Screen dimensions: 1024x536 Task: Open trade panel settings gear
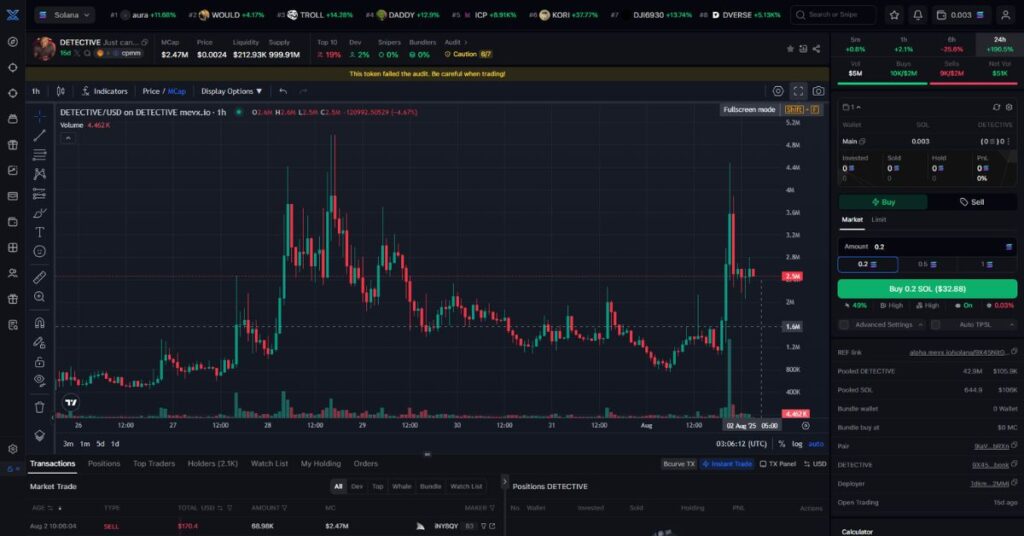click(1009, 107)
